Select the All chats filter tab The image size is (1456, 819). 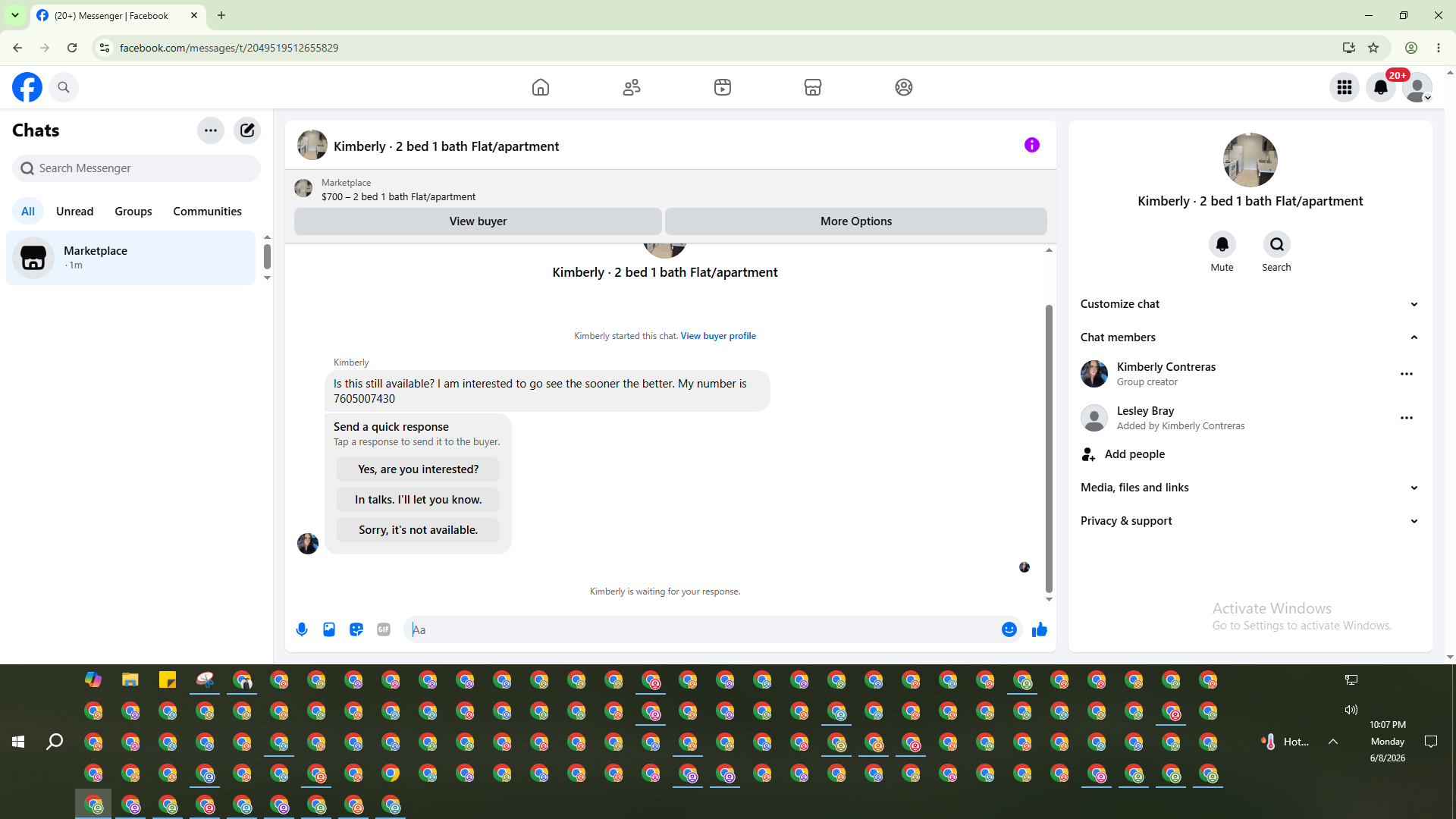pos(28,212)
